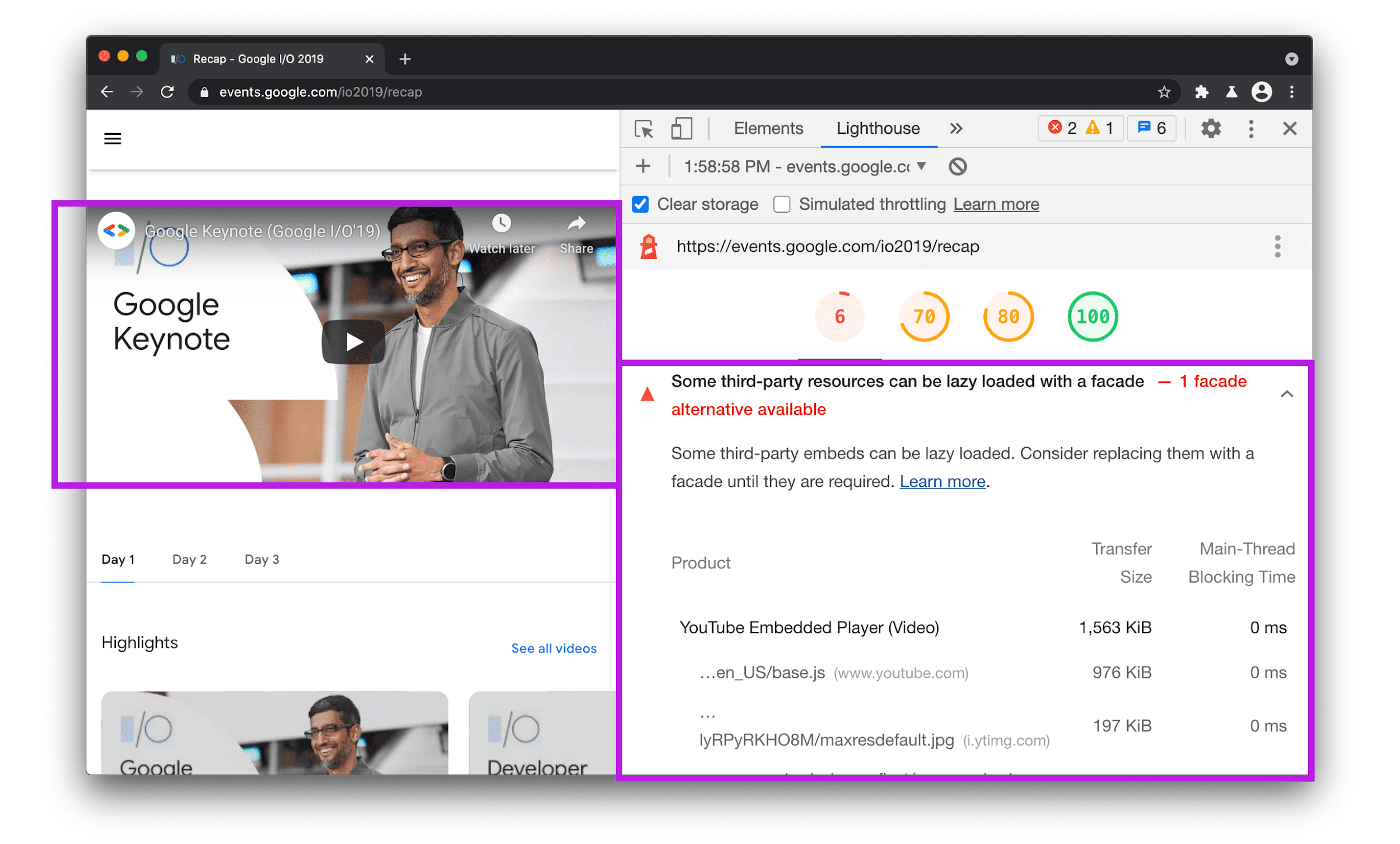Enable Simulated throttling checkbox
1400x844 pixels.
click(x=783, y=204)
